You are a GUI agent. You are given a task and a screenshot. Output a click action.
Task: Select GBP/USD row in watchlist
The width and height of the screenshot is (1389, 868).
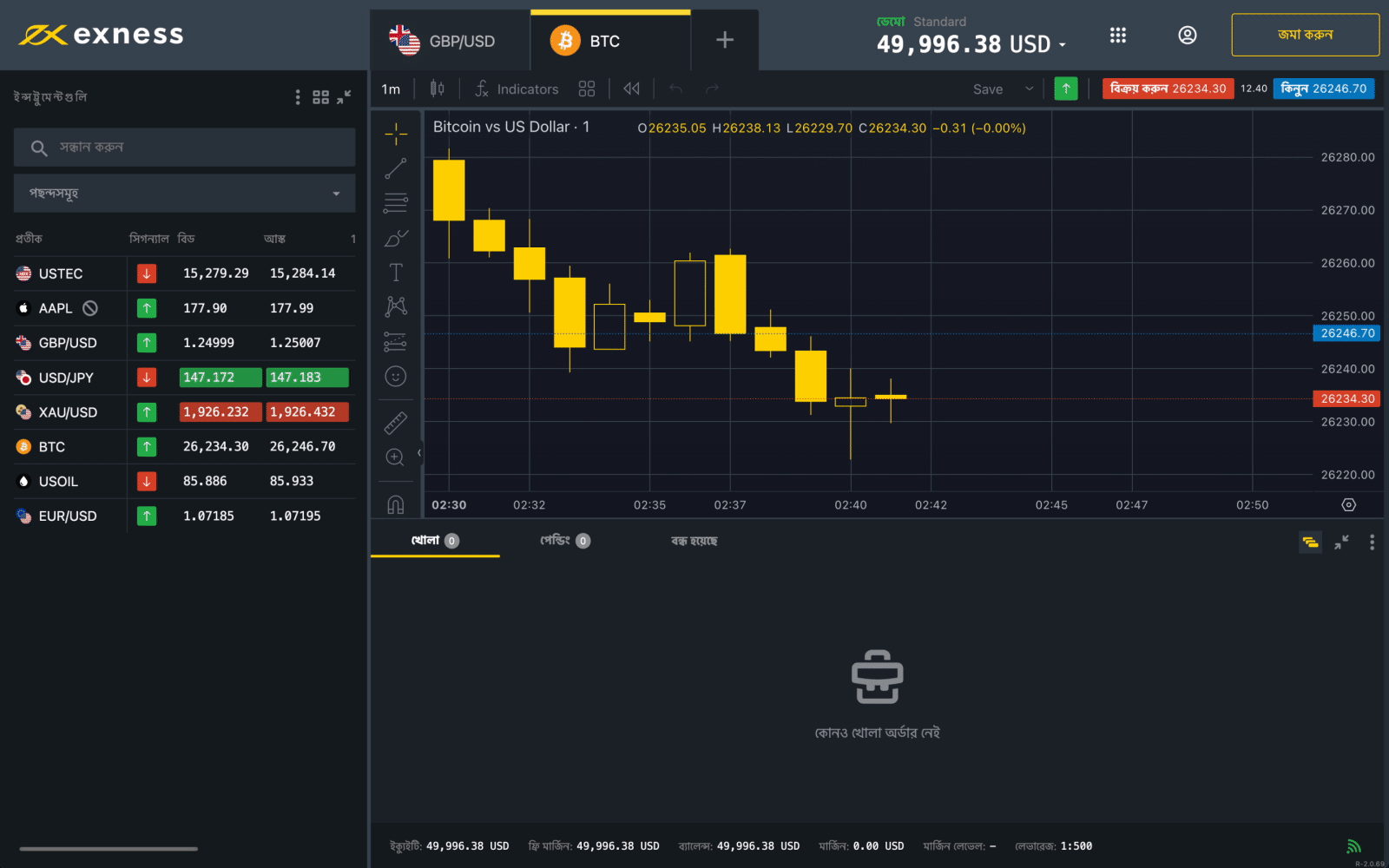[184, 343]
